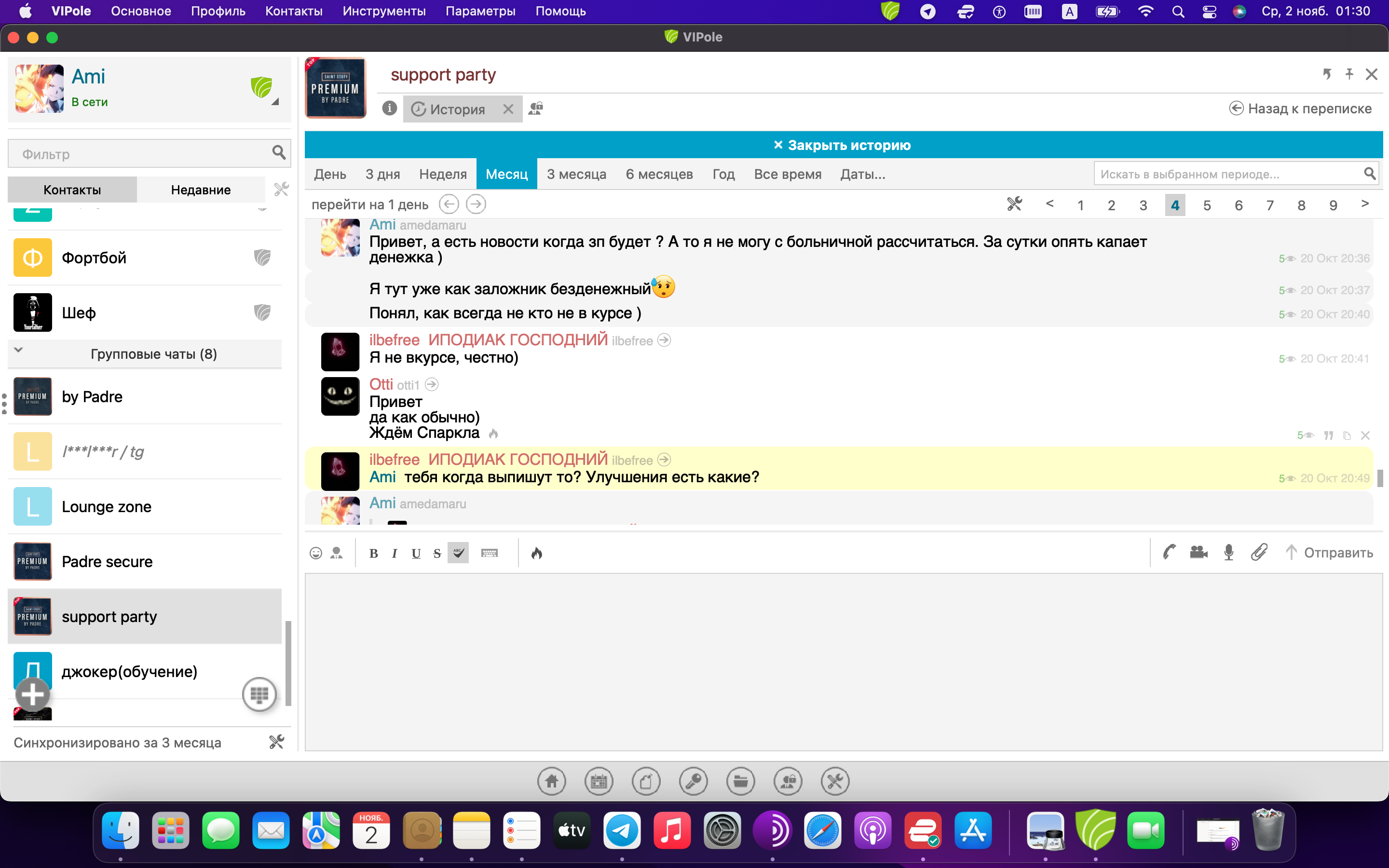Open the emoji picker in message toolbar
1389x868 pixels.
(316, 553)
